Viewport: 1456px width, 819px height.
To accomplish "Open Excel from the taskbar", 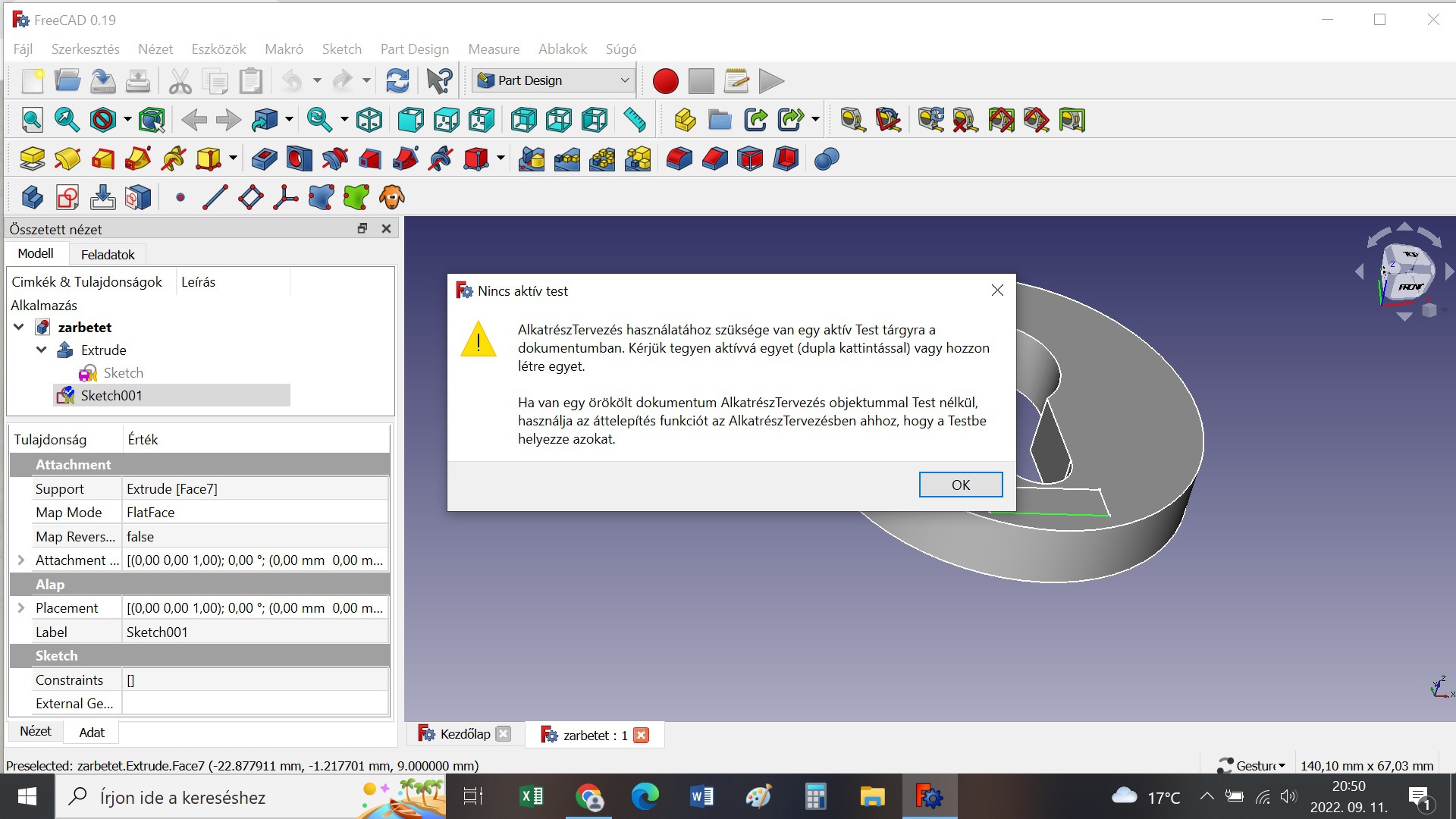I will click(x=531, y=796).
